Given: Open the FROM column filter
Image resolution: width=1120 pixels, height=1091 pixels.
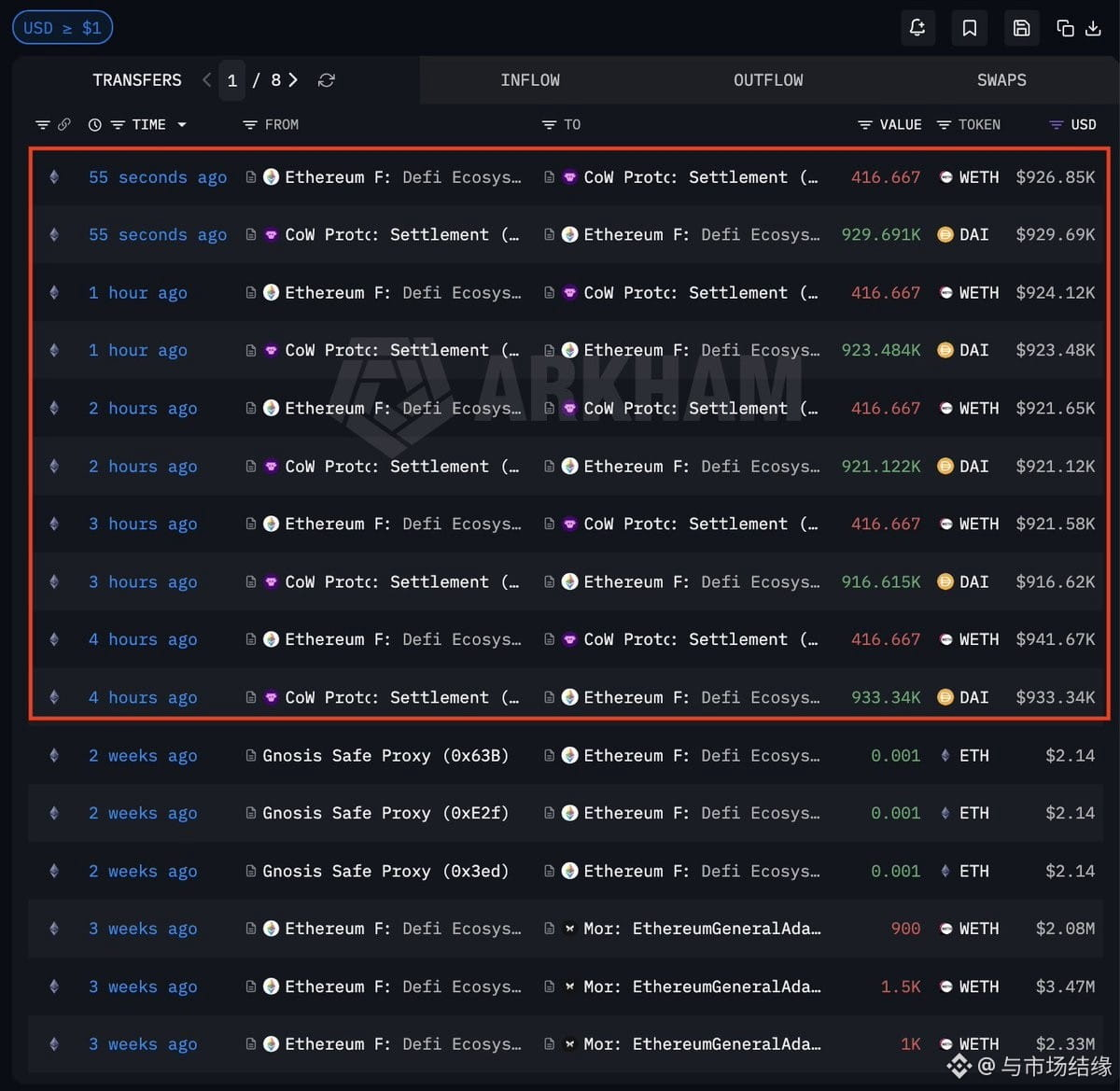Looking at the screenshot, I should tap(249, 124).
